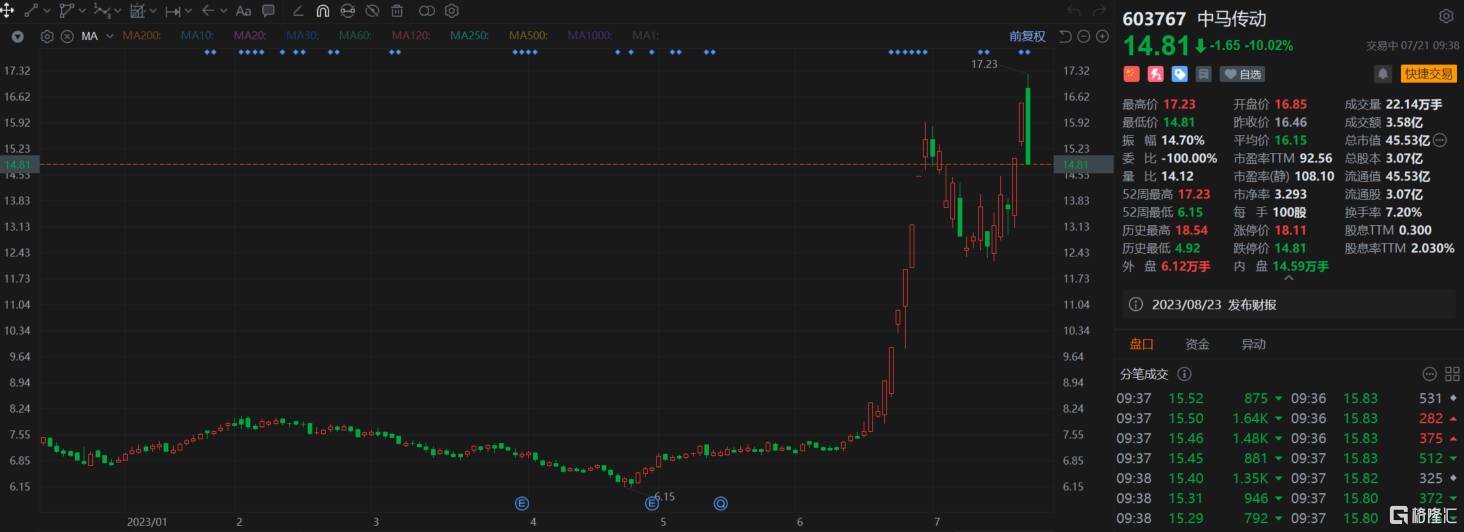Select the wave pattern drawing tool

coord(101,11)
